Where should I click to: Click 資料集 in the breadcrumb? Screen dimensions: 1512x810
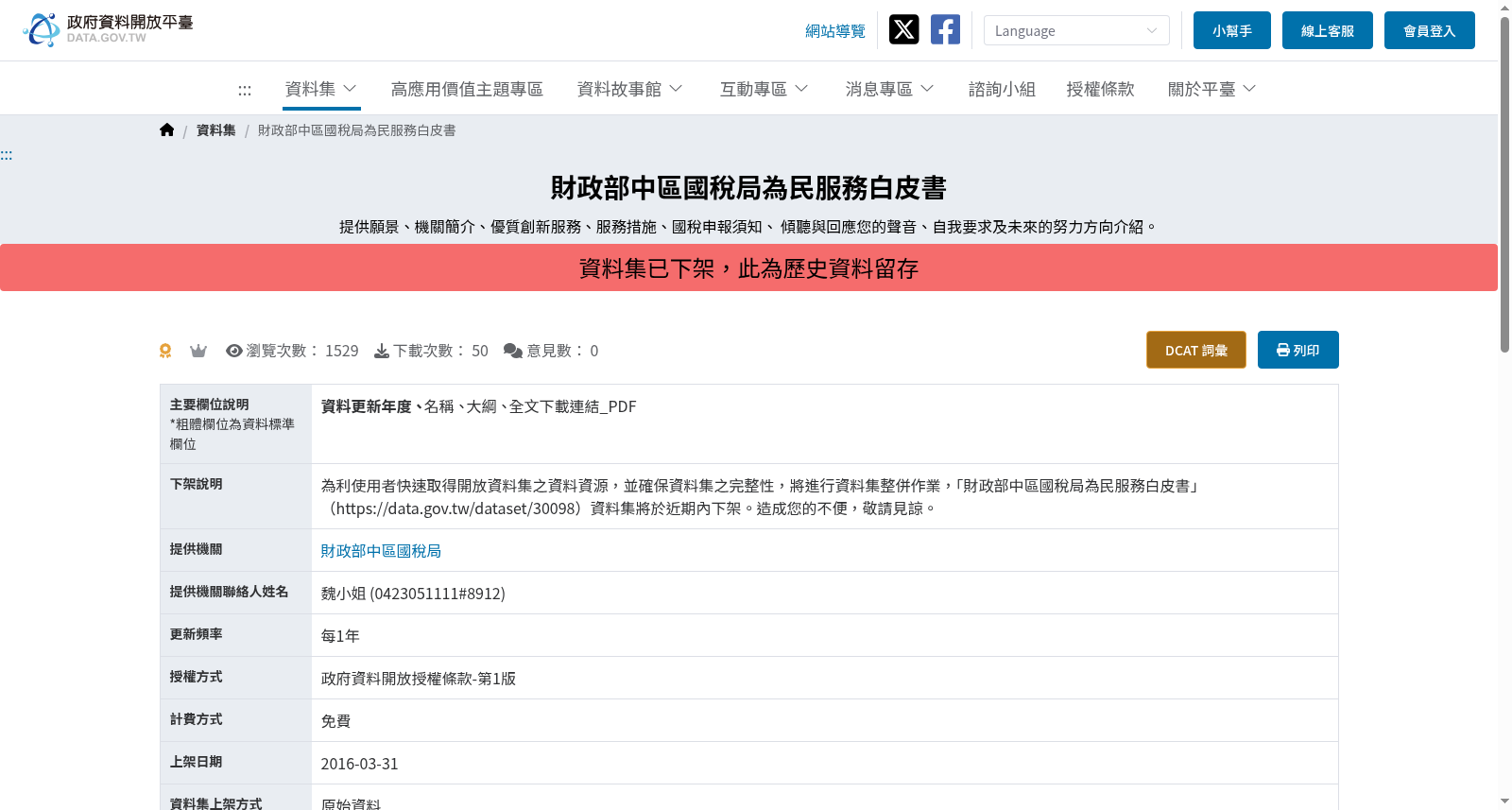pos(216,130)
